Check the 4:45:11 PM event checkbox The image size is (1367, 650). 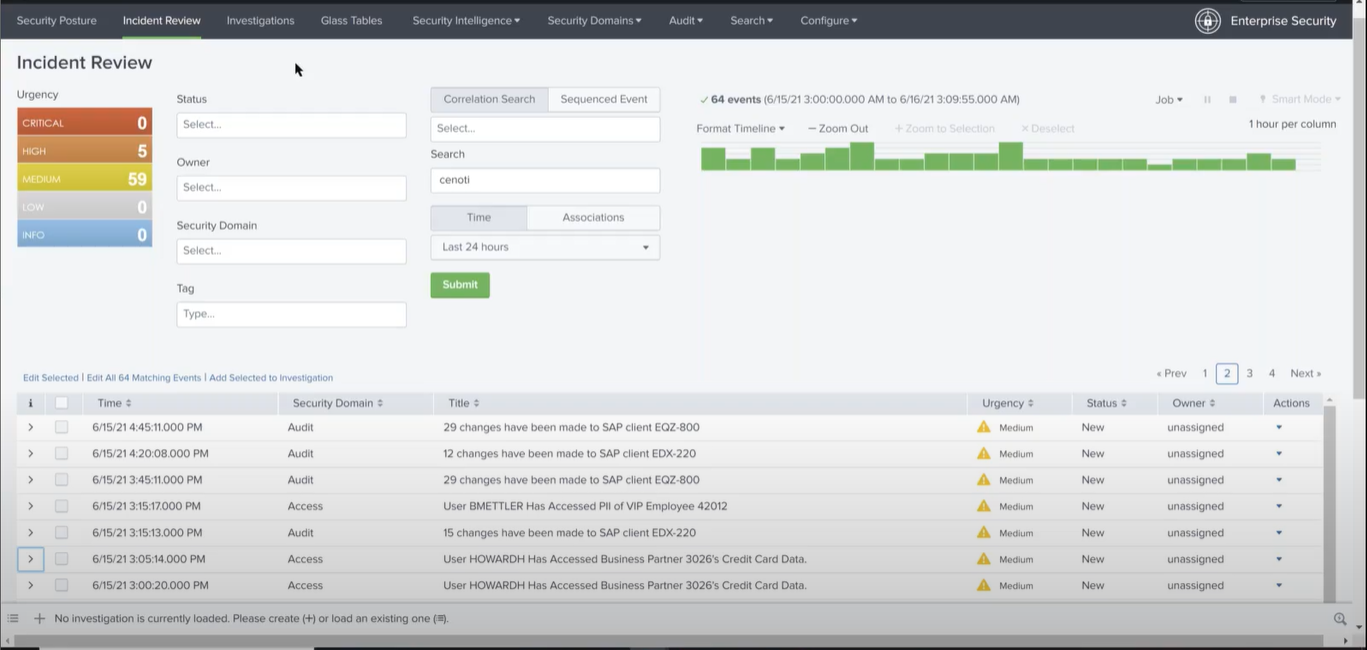[61, 427]
